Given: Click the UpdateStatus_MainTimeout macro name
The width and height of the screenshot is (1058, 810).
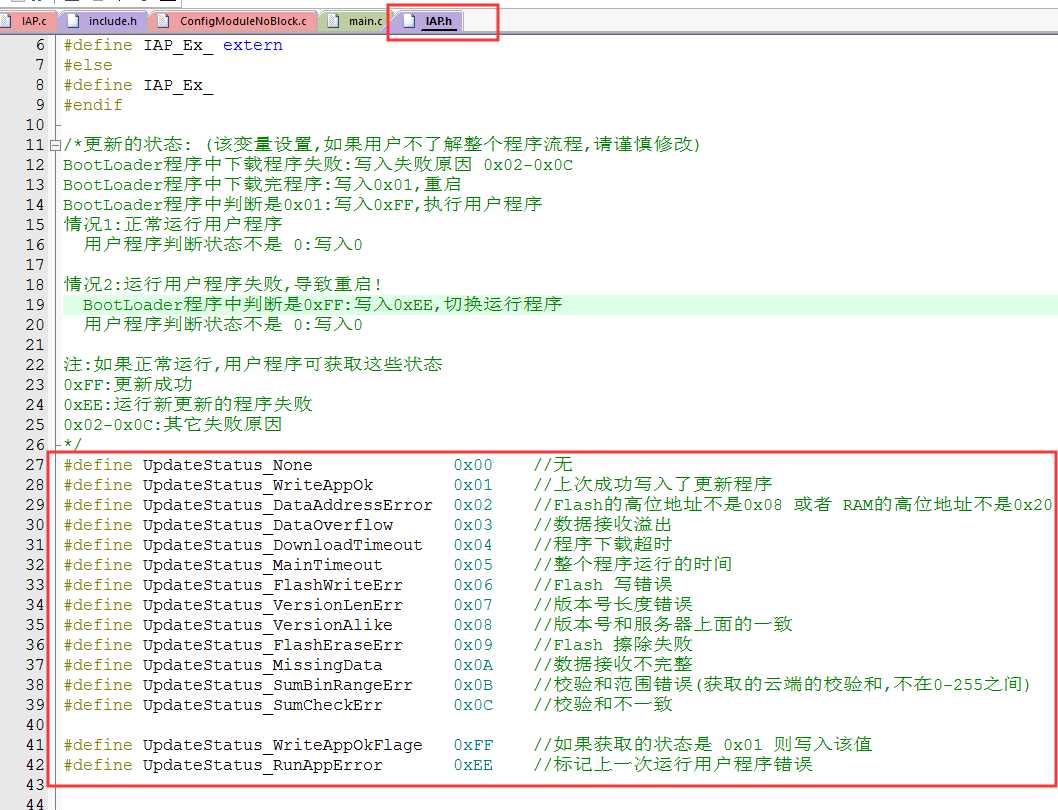Looking at the screenshot, I should tap(262, 564).
